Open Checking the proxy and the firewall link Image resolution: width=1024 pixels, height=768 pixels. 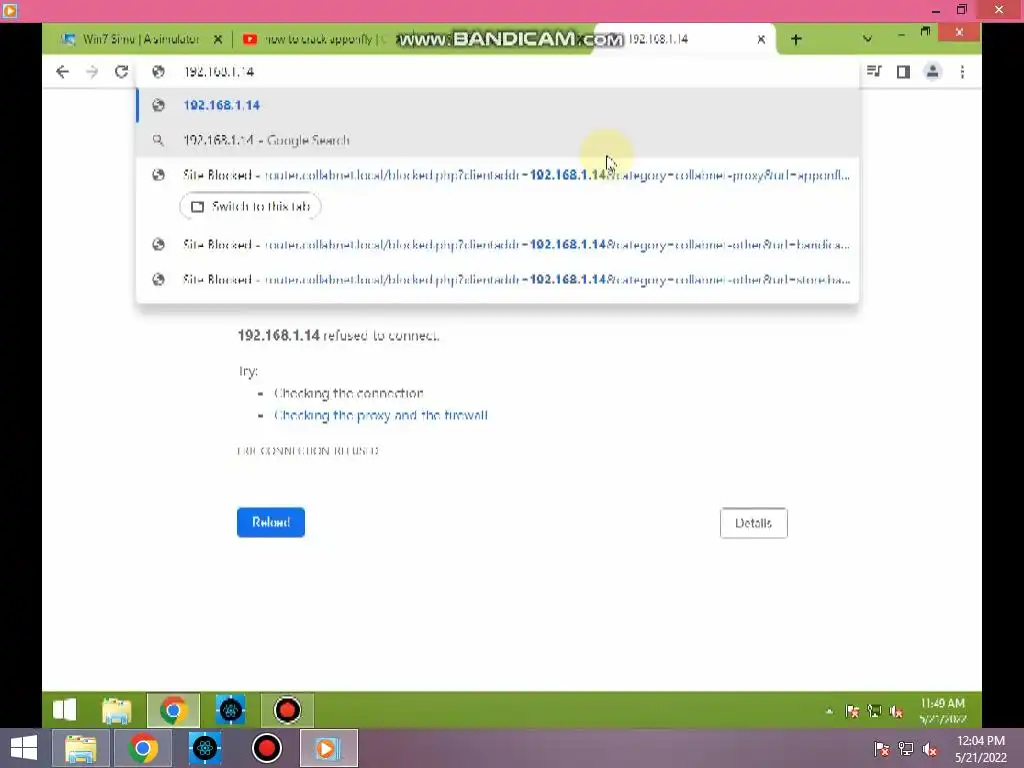tap(381, 415)
